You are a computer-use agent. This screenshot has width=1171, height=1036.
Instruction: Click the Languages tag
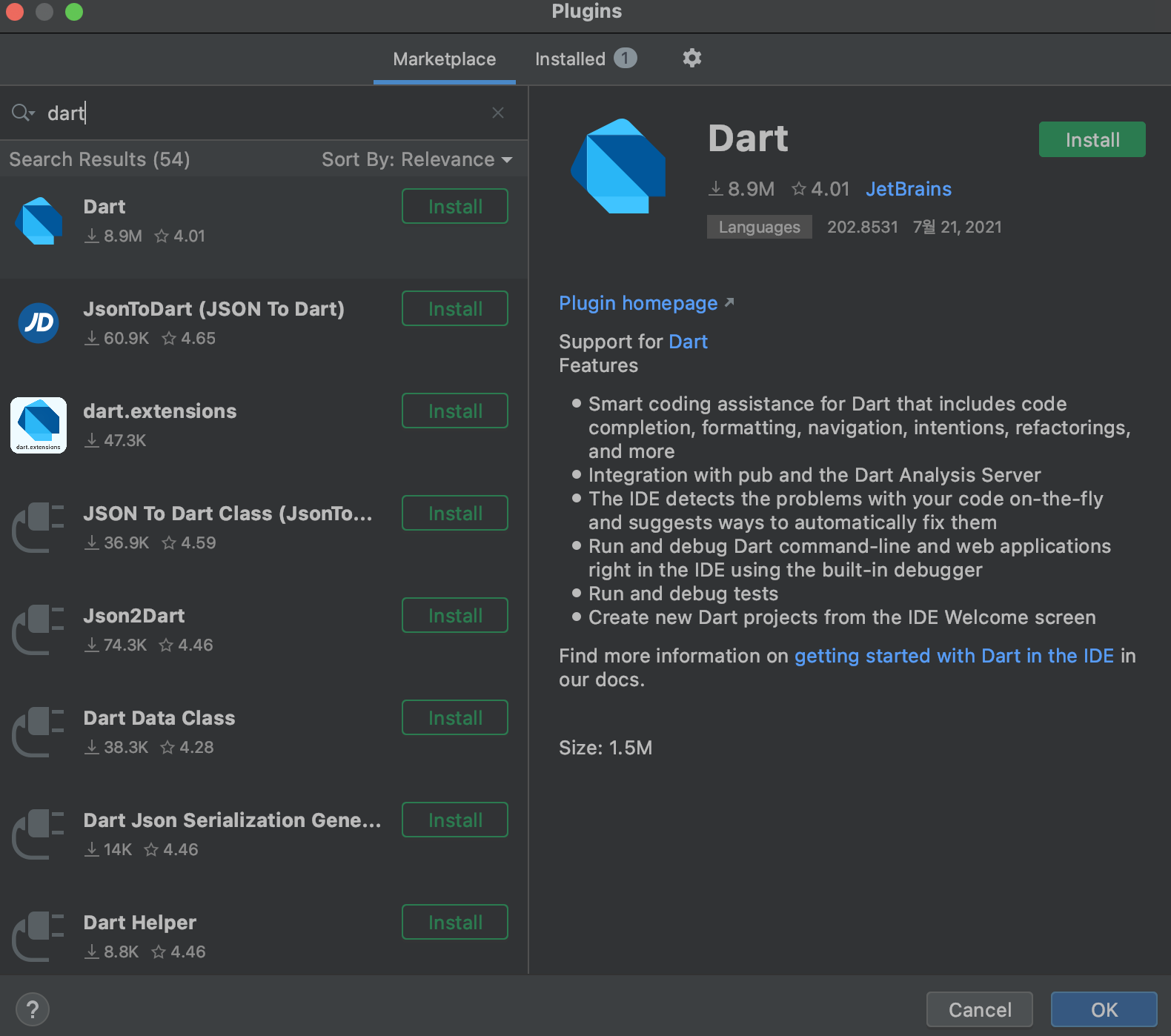[760, 227]
